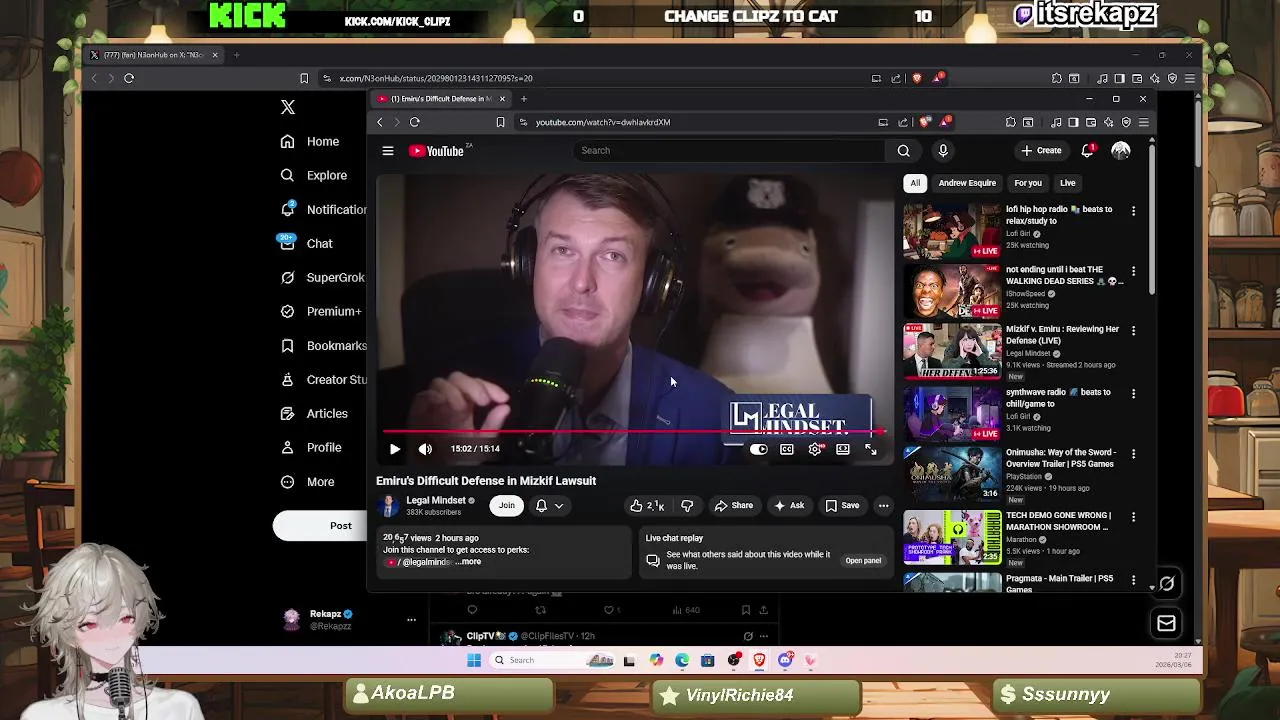Open Brave browser from taskbar
Image resolution: width=1280 pixels, height=720 pixels.
(x=760, y=660)
